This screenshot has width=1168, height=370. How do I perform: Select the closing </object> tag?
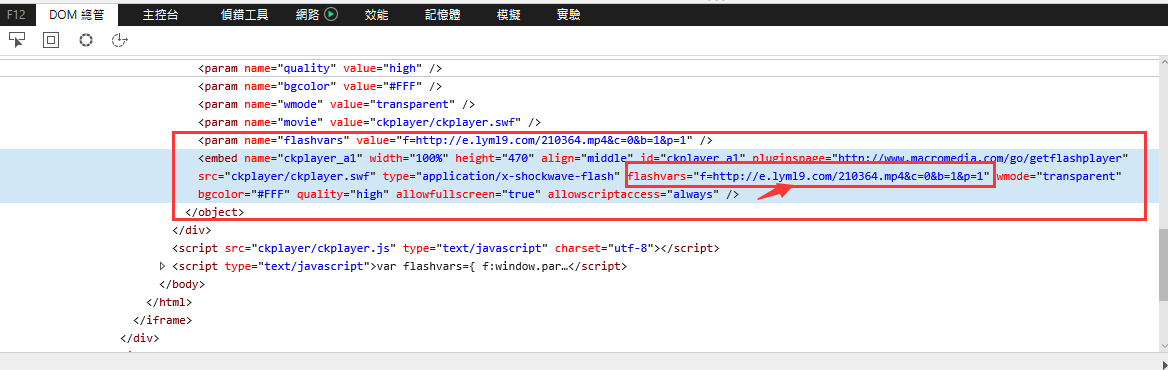point(215,212)
